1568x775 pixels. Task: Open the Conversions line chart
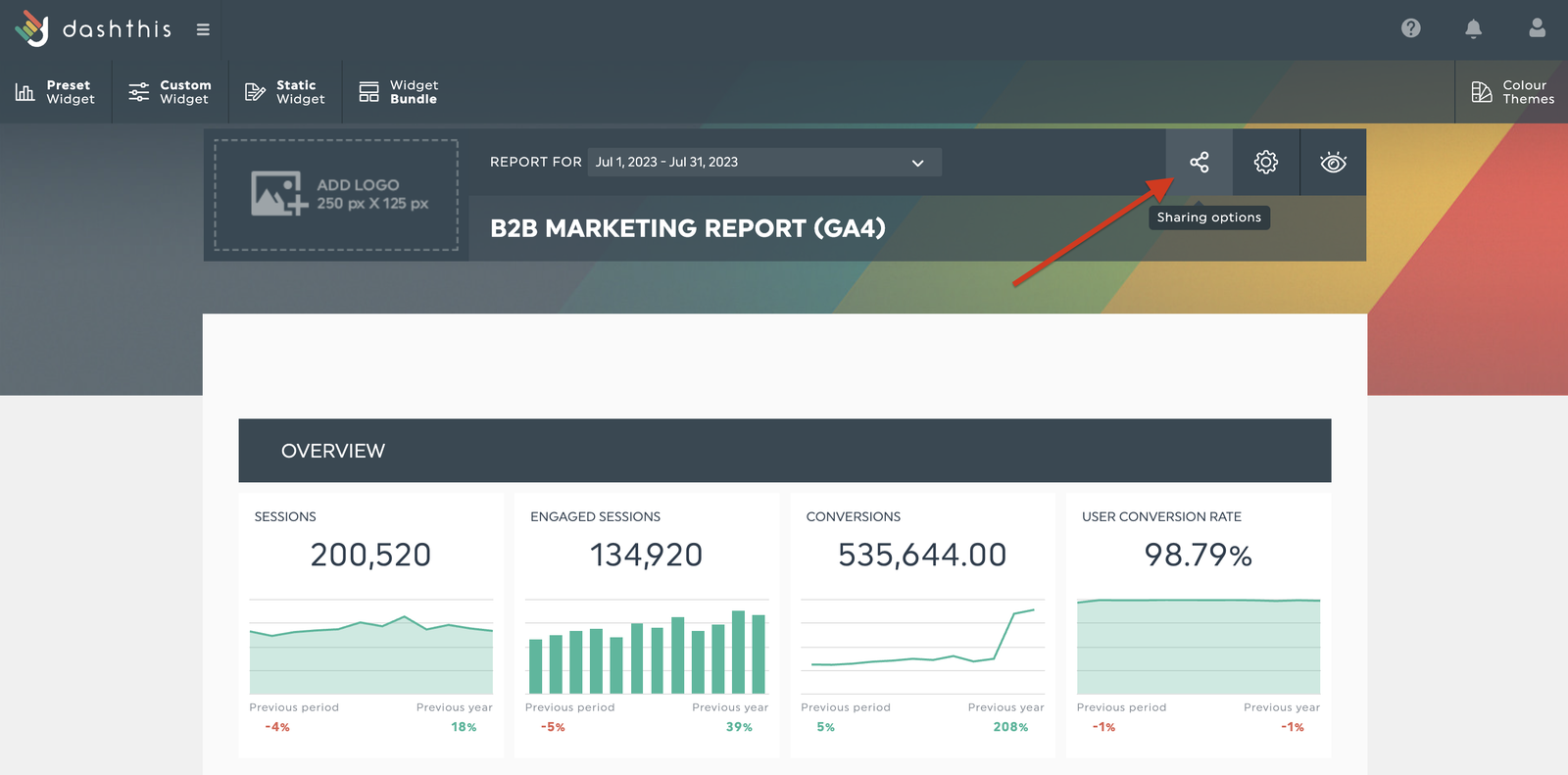[922, 647]
